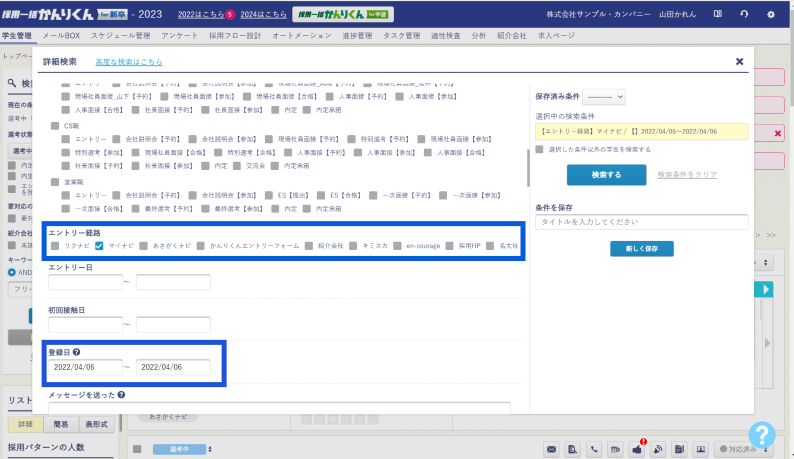Click the mail envelope icon in bottom toolbar
Viewport: 794px width, 459px height.
(550, 449)
